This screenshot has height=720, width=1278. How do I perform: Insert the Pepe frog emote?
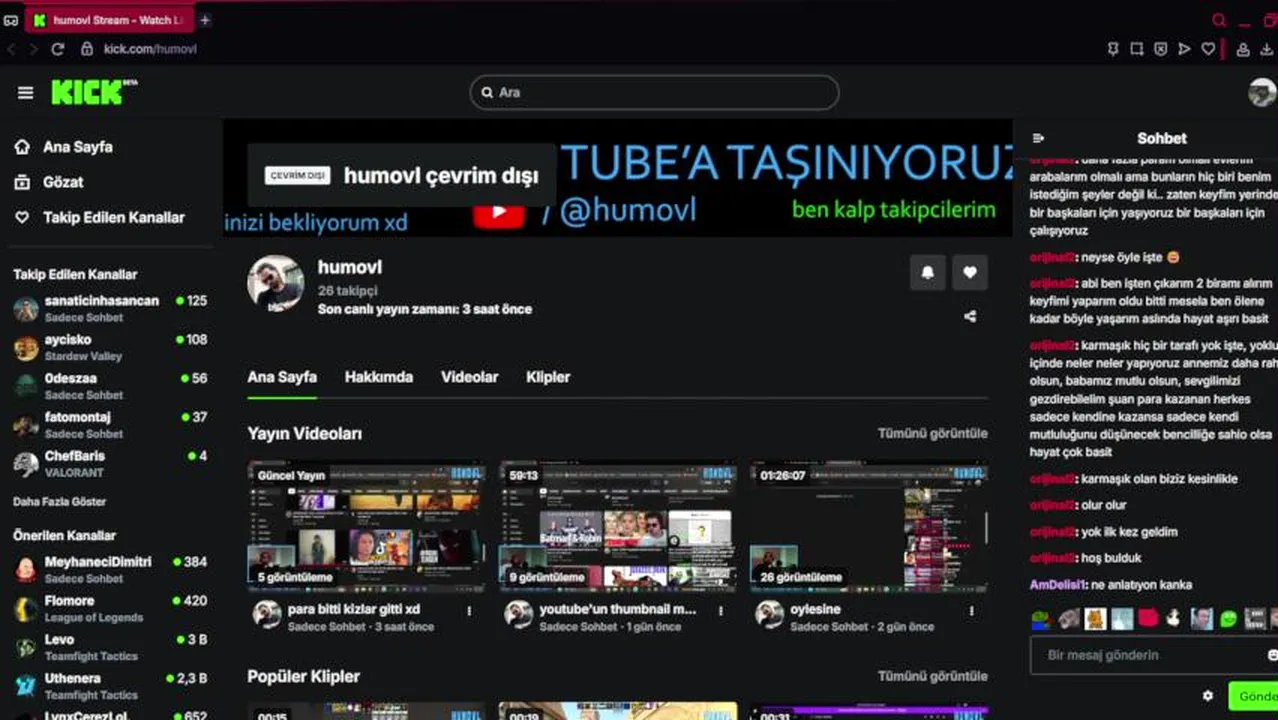[x=1042, y=619]
